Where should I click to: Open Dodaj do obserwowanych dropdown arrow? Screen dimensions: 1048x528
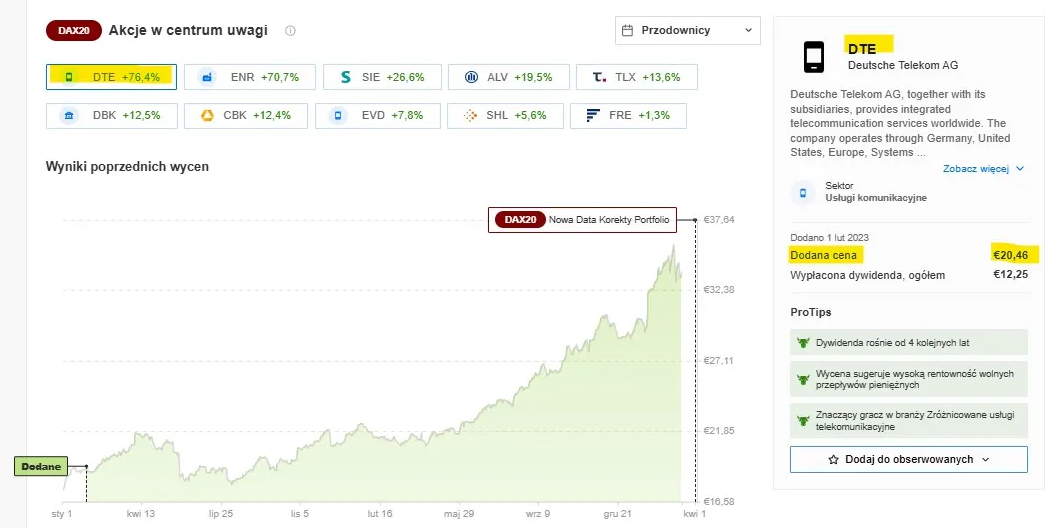985,460
